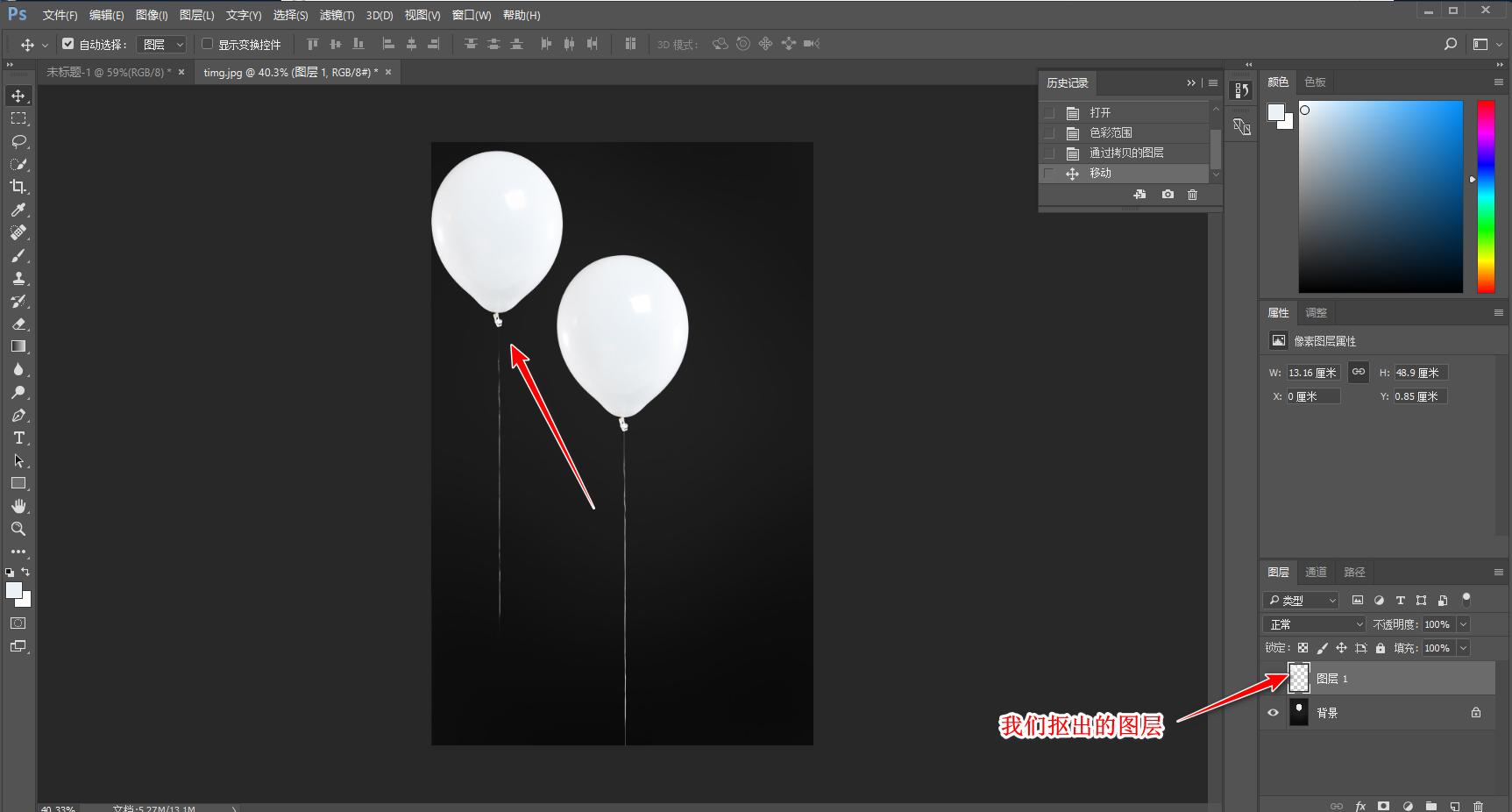Uncheck the 自动选择 checkbox
The height and width of the screenshot is (812, 1512).
[68, 44]
